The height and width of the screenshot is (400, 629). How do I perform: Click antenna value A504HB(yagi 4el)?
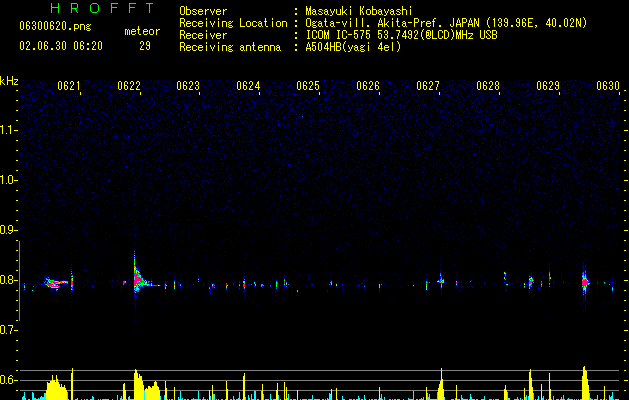353,47
